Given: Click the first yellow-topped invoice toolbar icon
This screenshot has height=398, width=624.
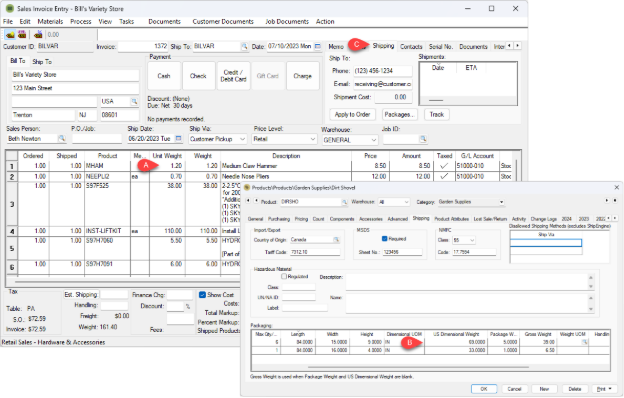Looking at the screenshot, I should point(10,35).
